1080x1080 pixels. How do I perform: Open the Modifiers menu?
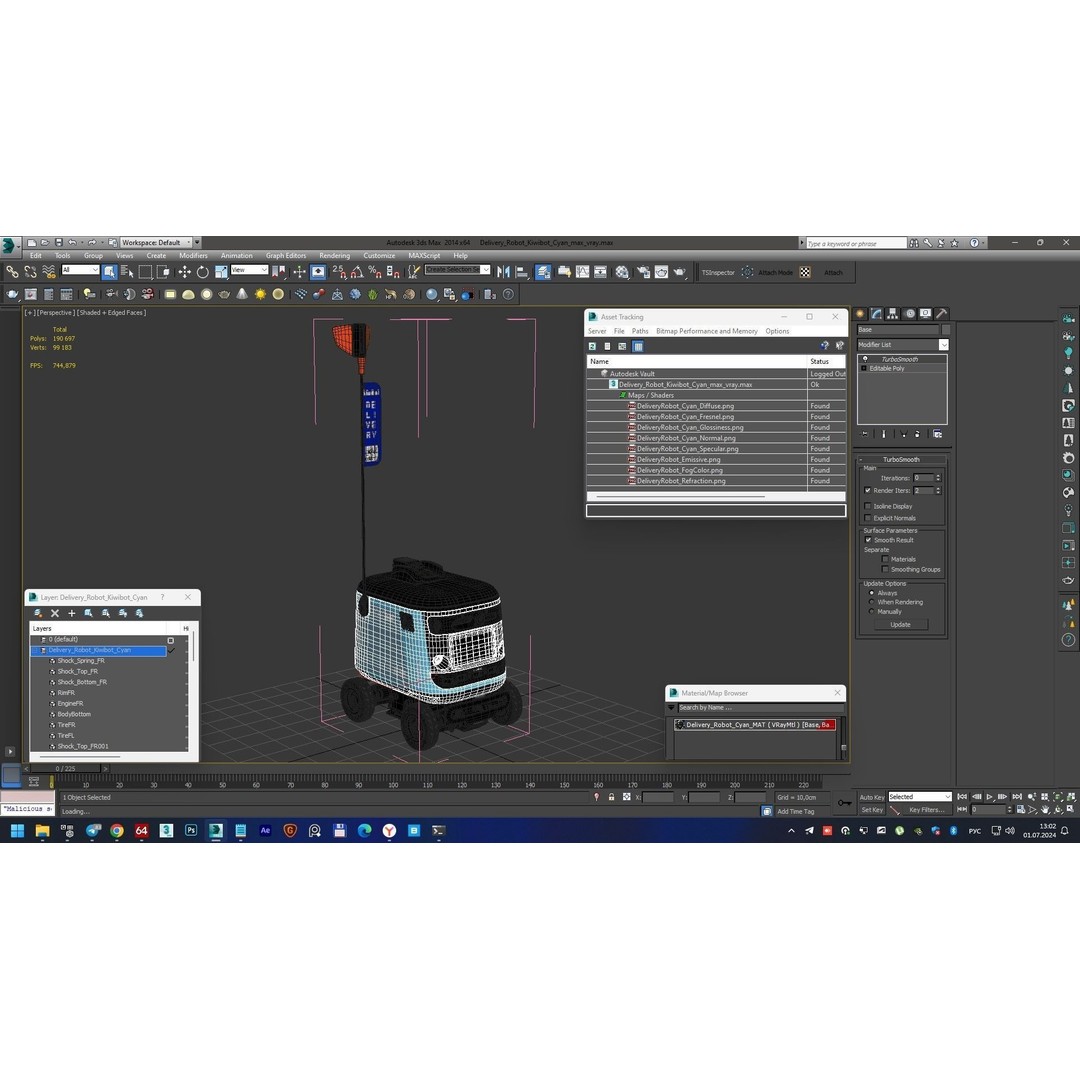click(x=193, y=256)
